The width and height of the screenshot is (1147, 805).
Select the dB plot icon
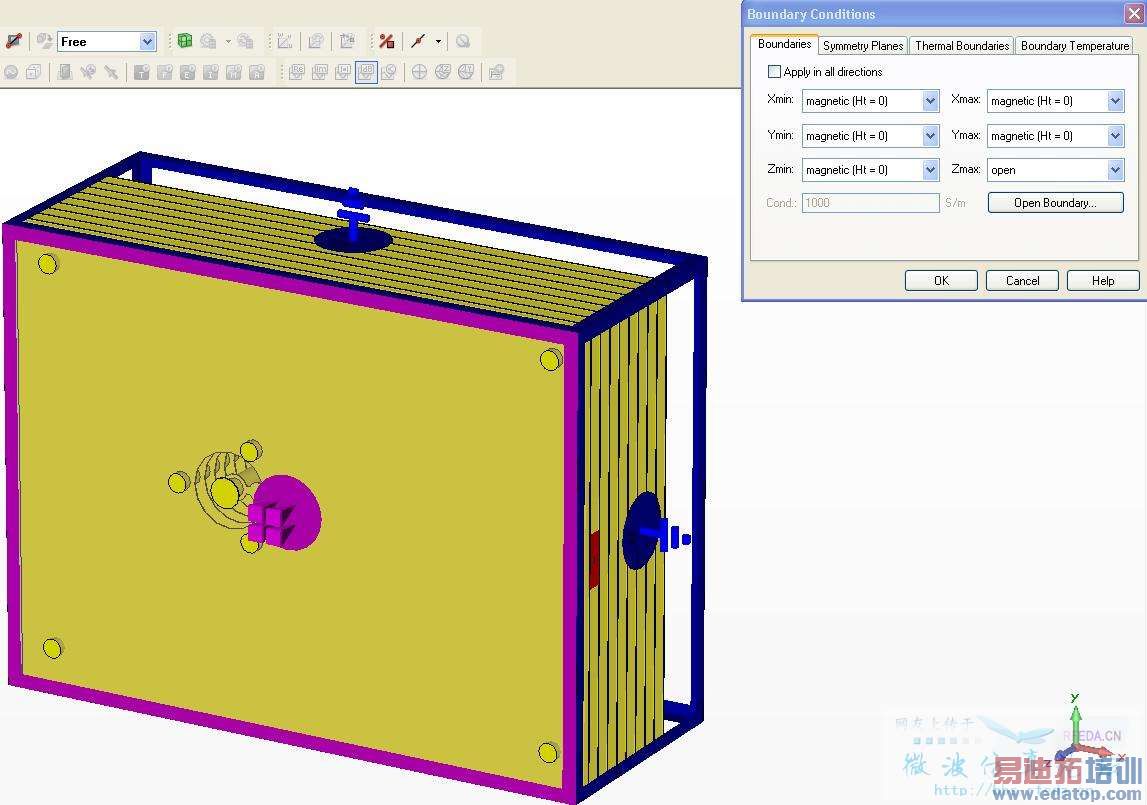pos(366,72)
